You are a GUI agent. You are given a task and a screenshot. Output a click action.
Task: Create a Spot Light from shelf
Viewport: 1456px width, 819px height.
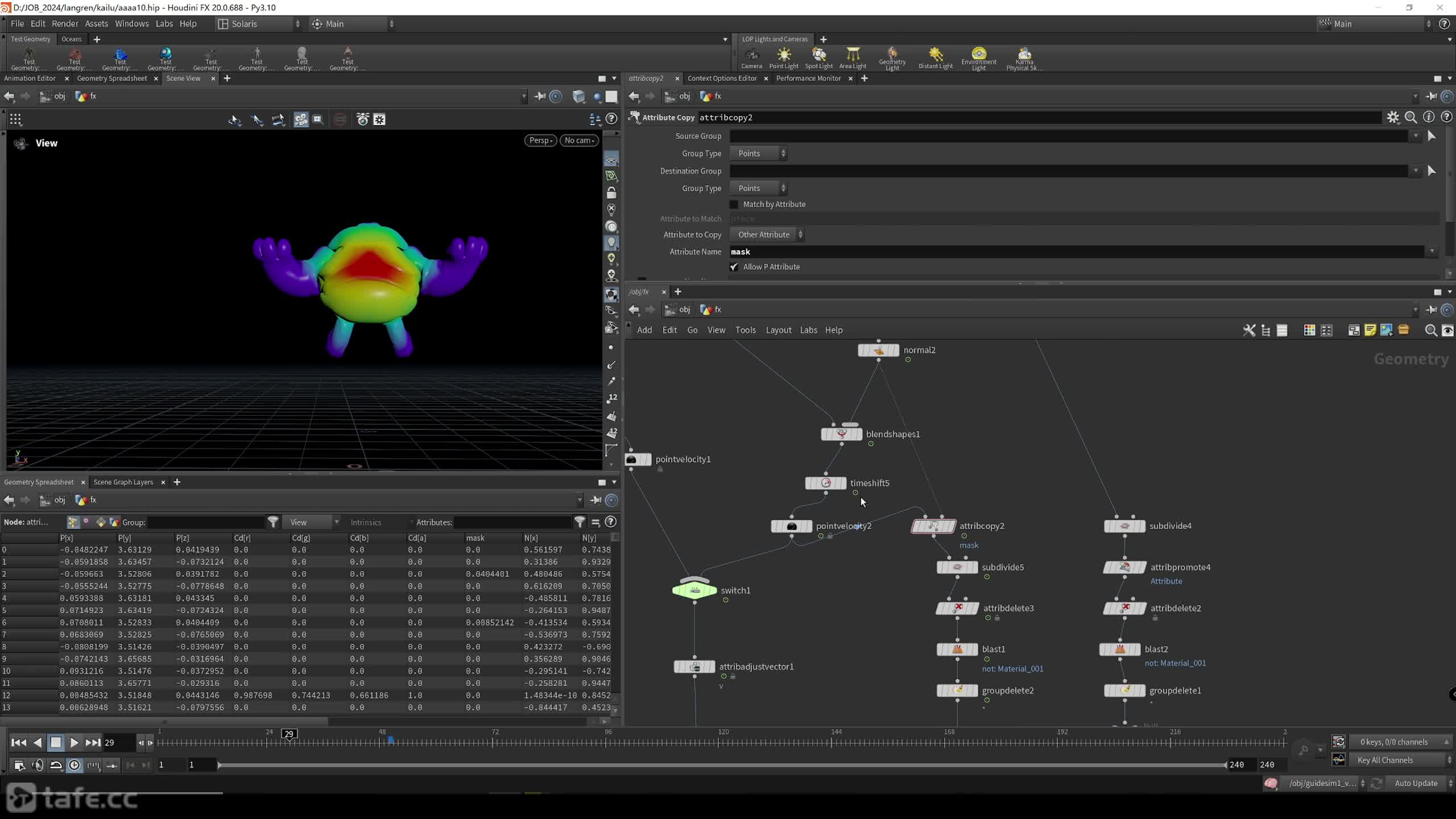818,58
